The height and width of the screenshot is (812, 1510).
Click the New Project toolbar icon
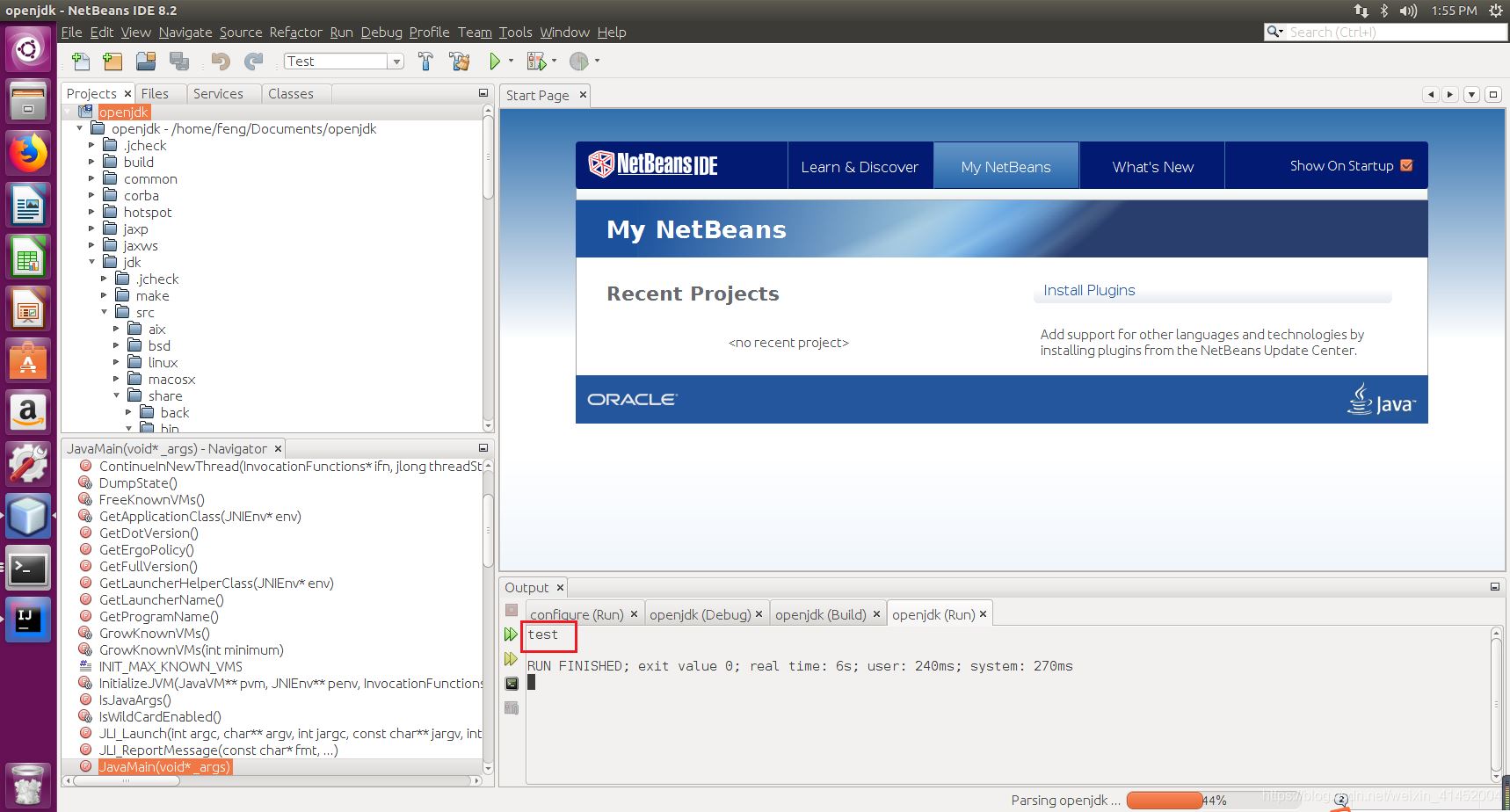(x=113, y=62)
